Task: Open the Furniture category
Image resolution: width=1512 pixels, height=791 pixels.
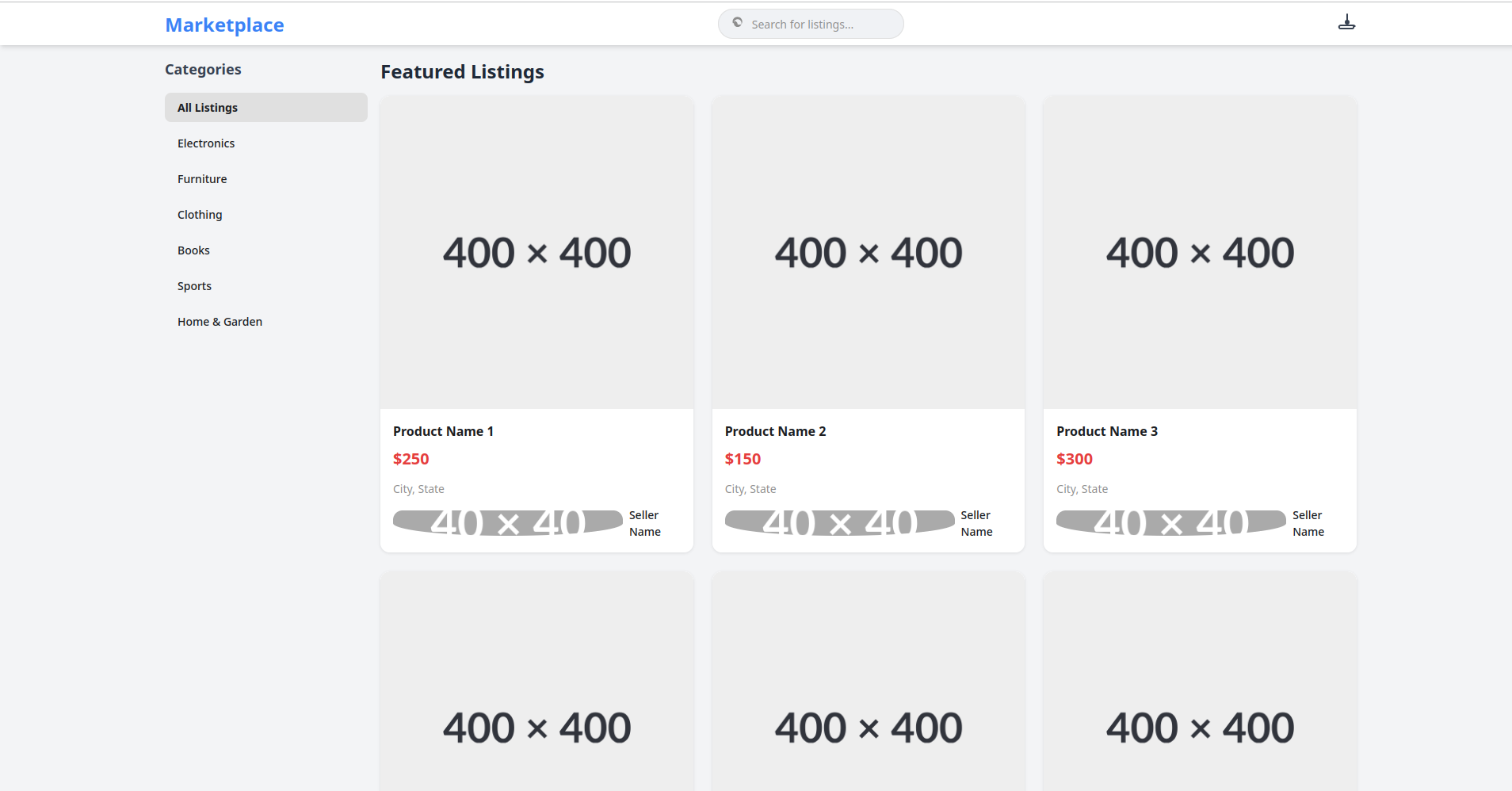Action: pyautogui.click(x=202, y=179)
